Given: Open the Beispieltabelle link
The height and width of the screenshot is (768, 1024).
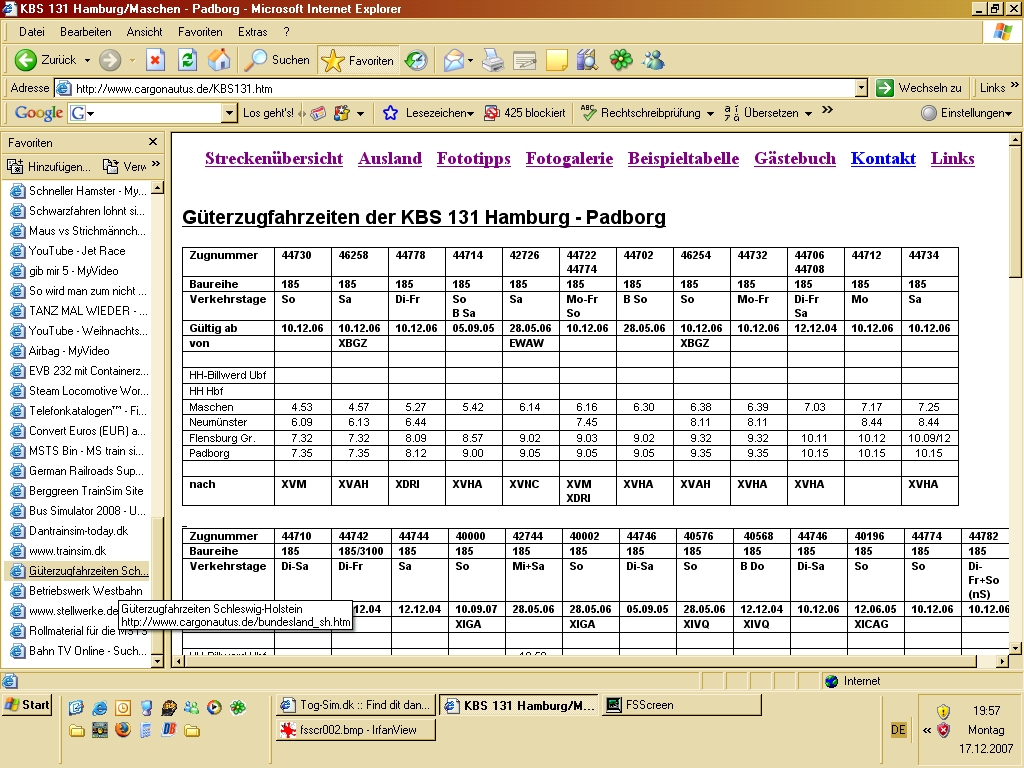Looking at the screenshot, I should pyautogui.click(x=683, y=159).
